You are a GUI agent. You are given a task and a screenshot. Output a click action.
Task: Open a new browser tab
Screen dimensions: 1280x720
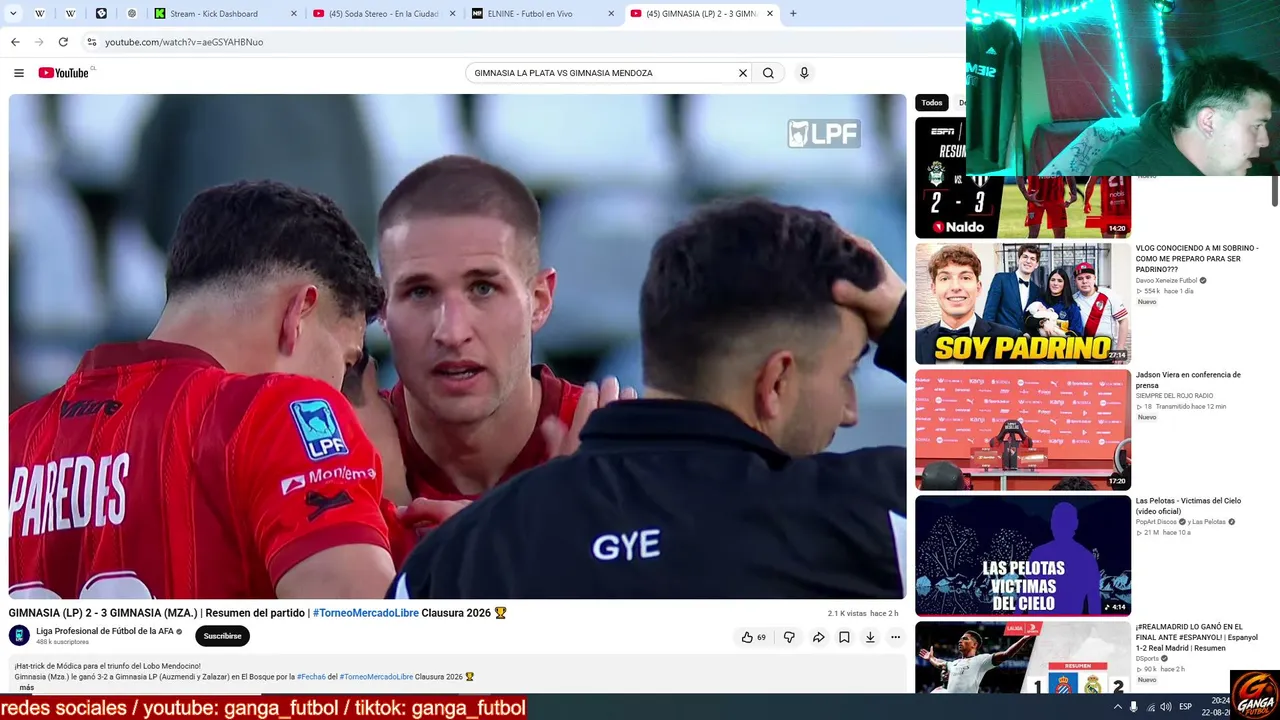click(x=793, y=14)
